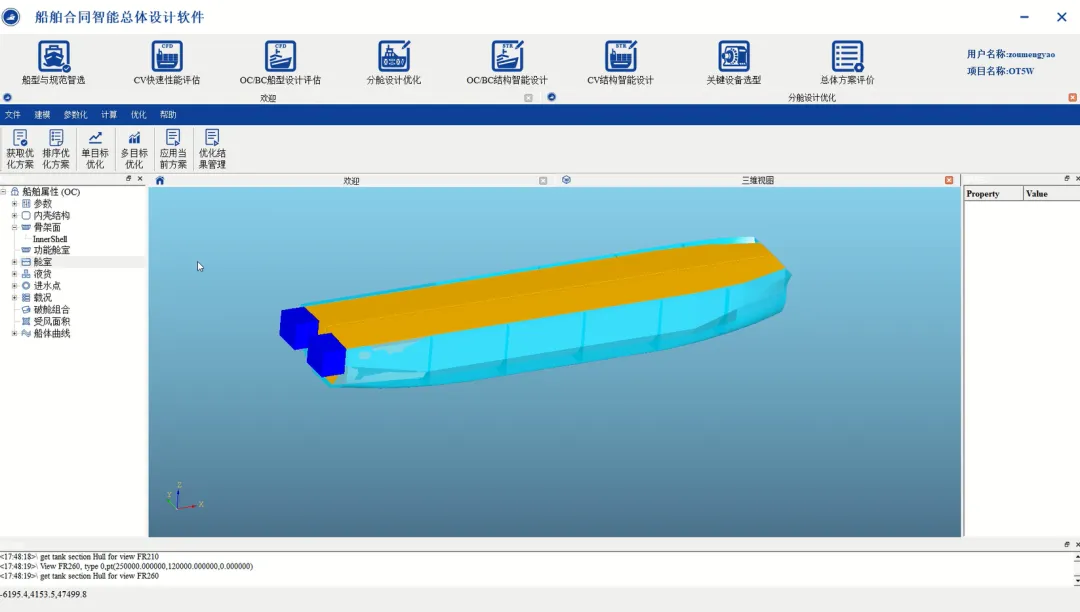This screenshot has width=1080, height=612.
Task: Expand the 载况 tree node
Action: [x=14, y=298]
